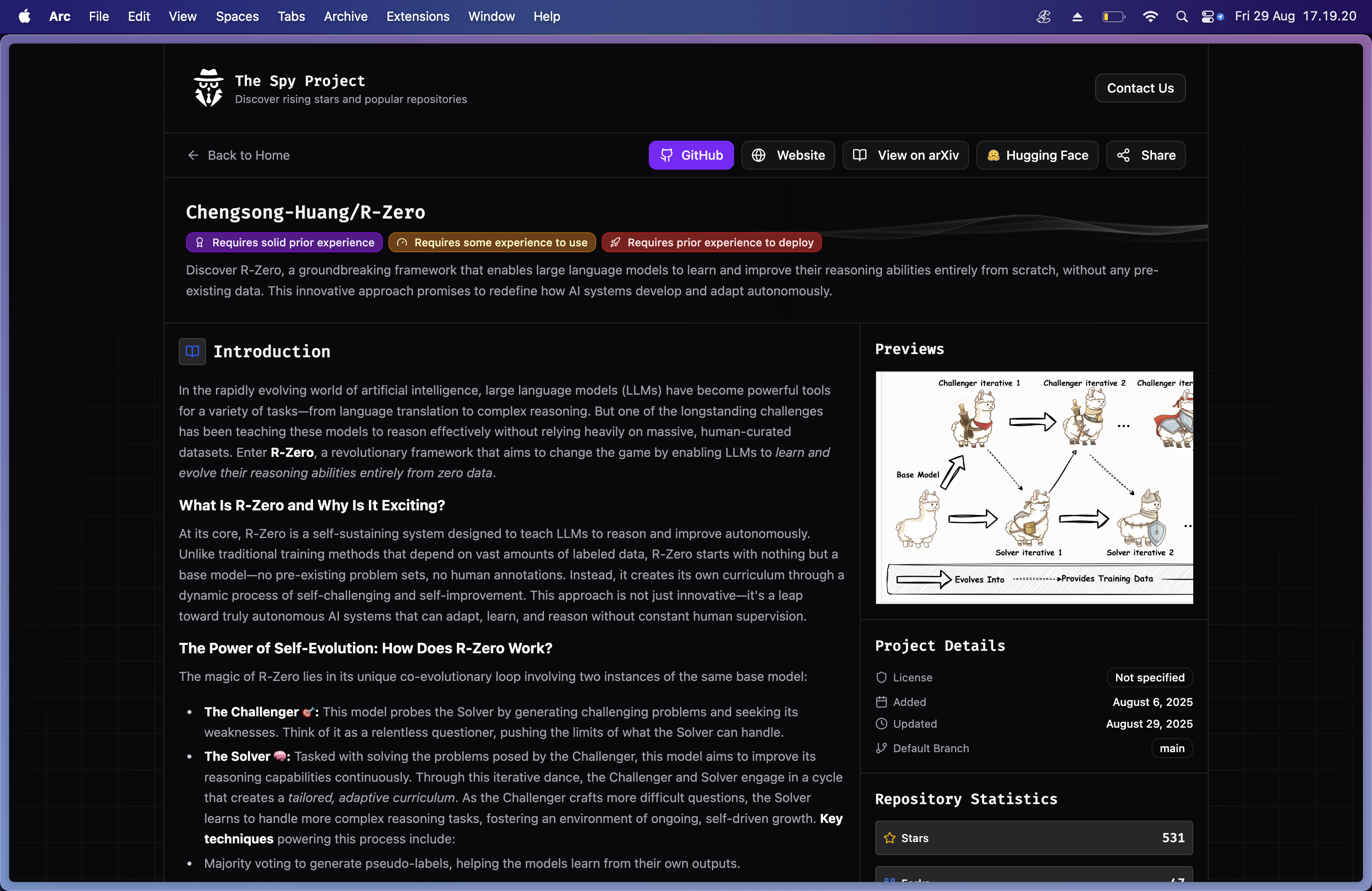Viewport: 1372px width, 891px height.
Task: Click the 'August 29, 2025' updated date
Action: [x=1149, y=724]
